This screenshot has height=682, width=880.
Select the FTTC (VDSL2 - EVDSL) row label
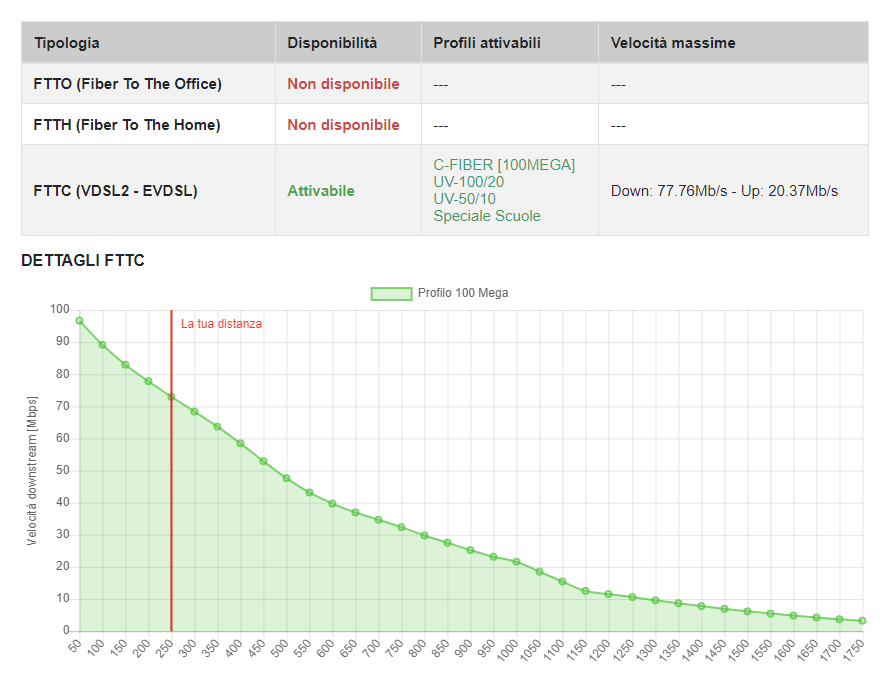116,191
